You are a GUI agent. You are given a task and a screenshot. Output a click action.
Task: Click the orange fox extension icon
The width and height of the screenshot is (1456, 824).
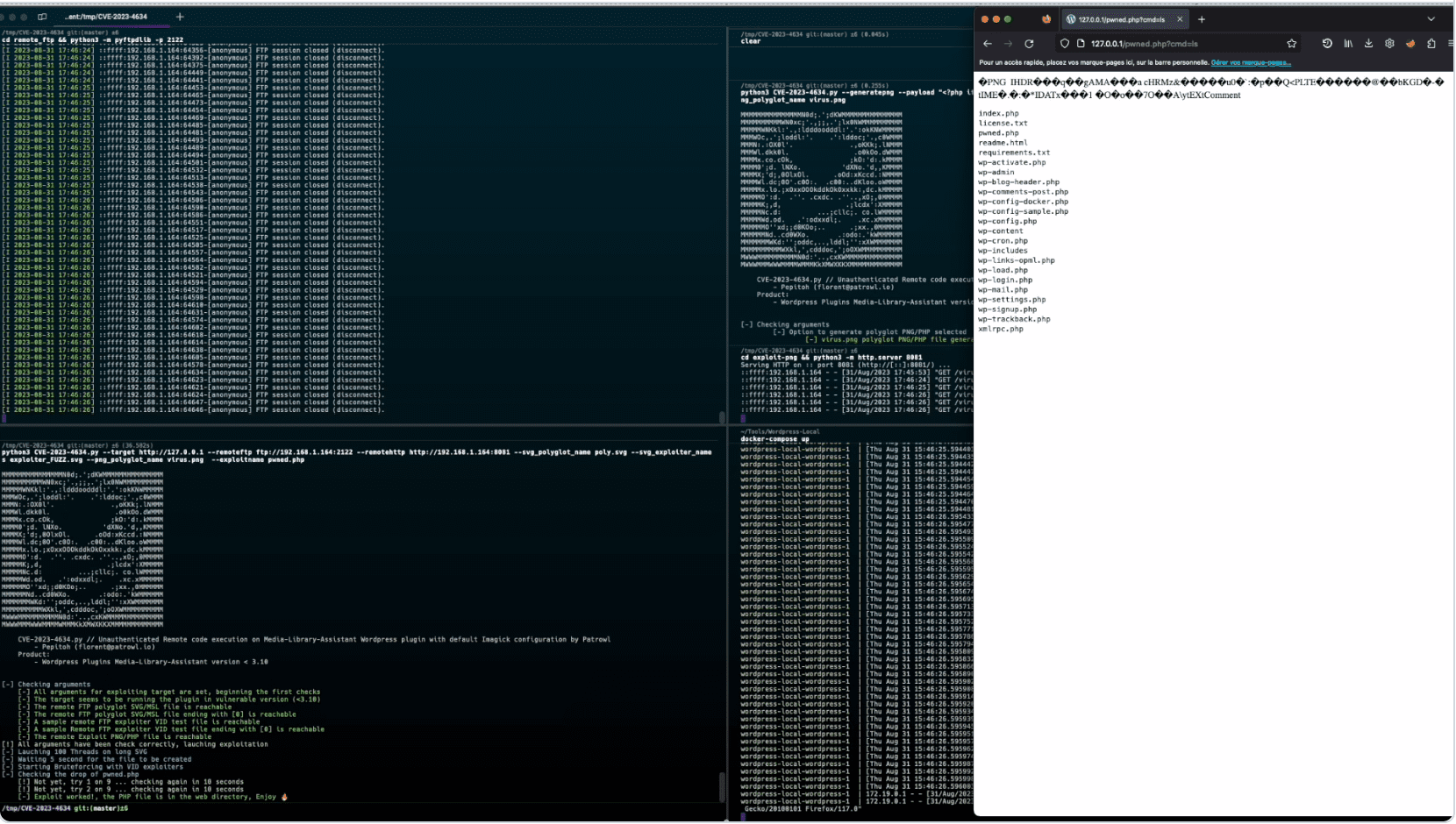1410,43
